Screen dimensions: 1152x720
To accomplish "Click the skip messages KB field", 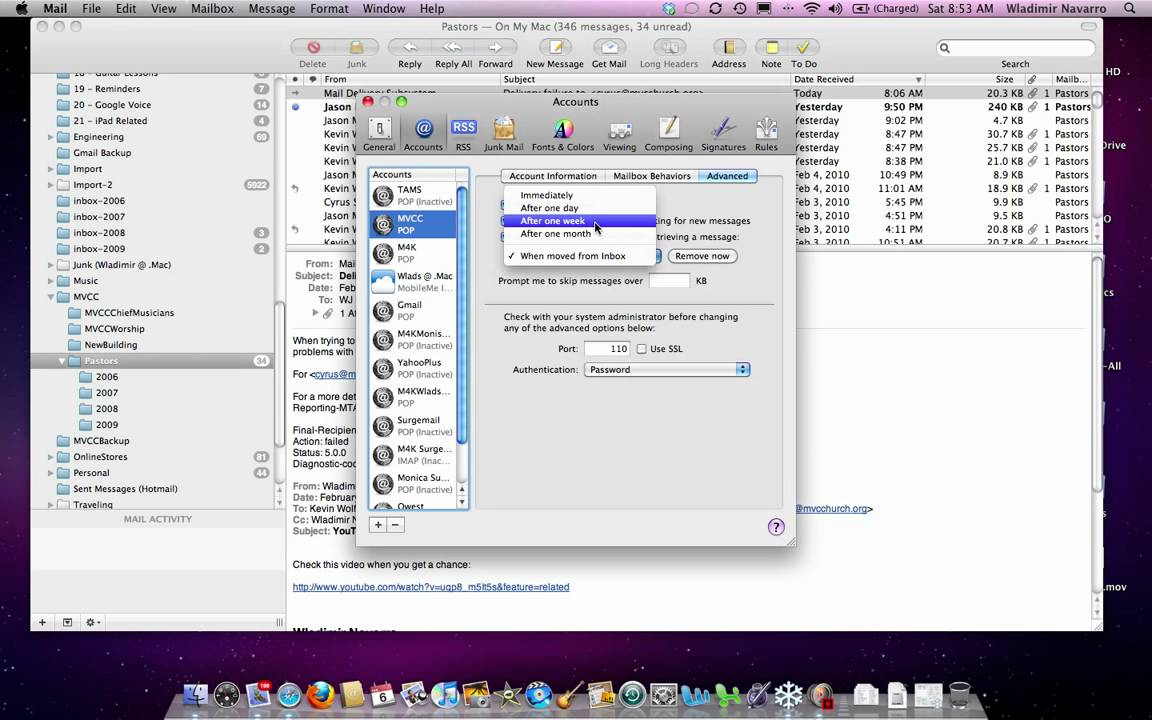I will [669, 281].
